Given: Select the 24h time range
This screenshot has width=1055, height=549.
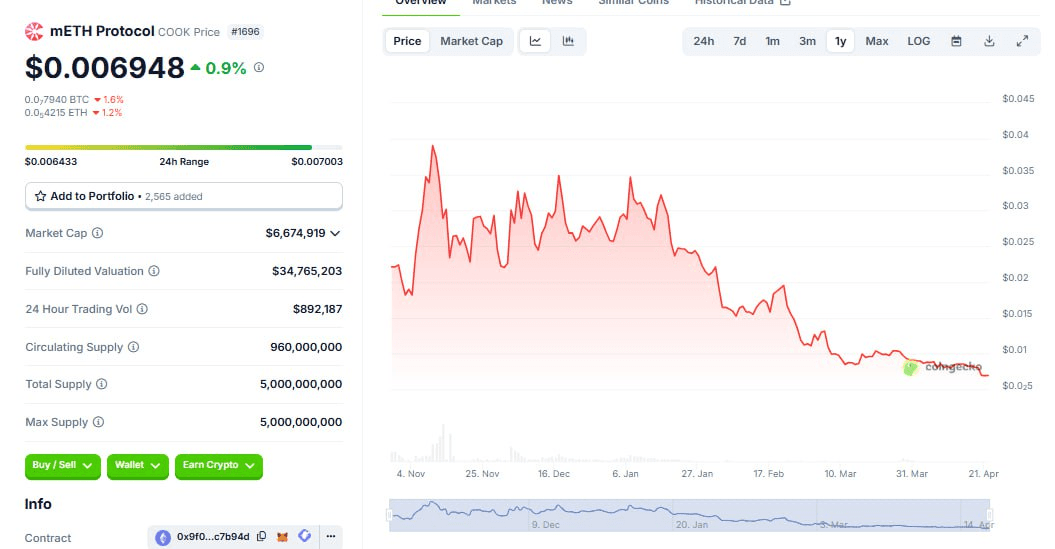Looking at the screenshot, I should 703,41.
